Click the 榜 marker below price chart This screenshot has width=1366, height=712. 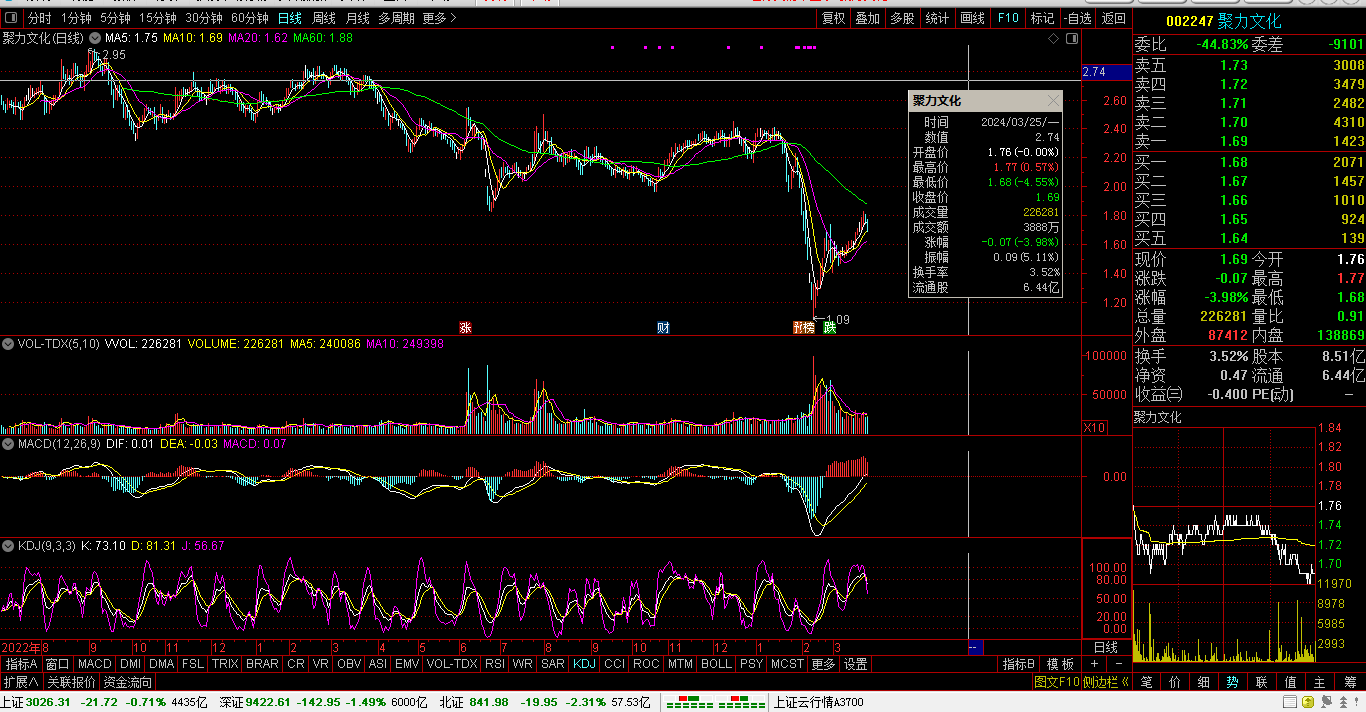[x=806, y=327]
